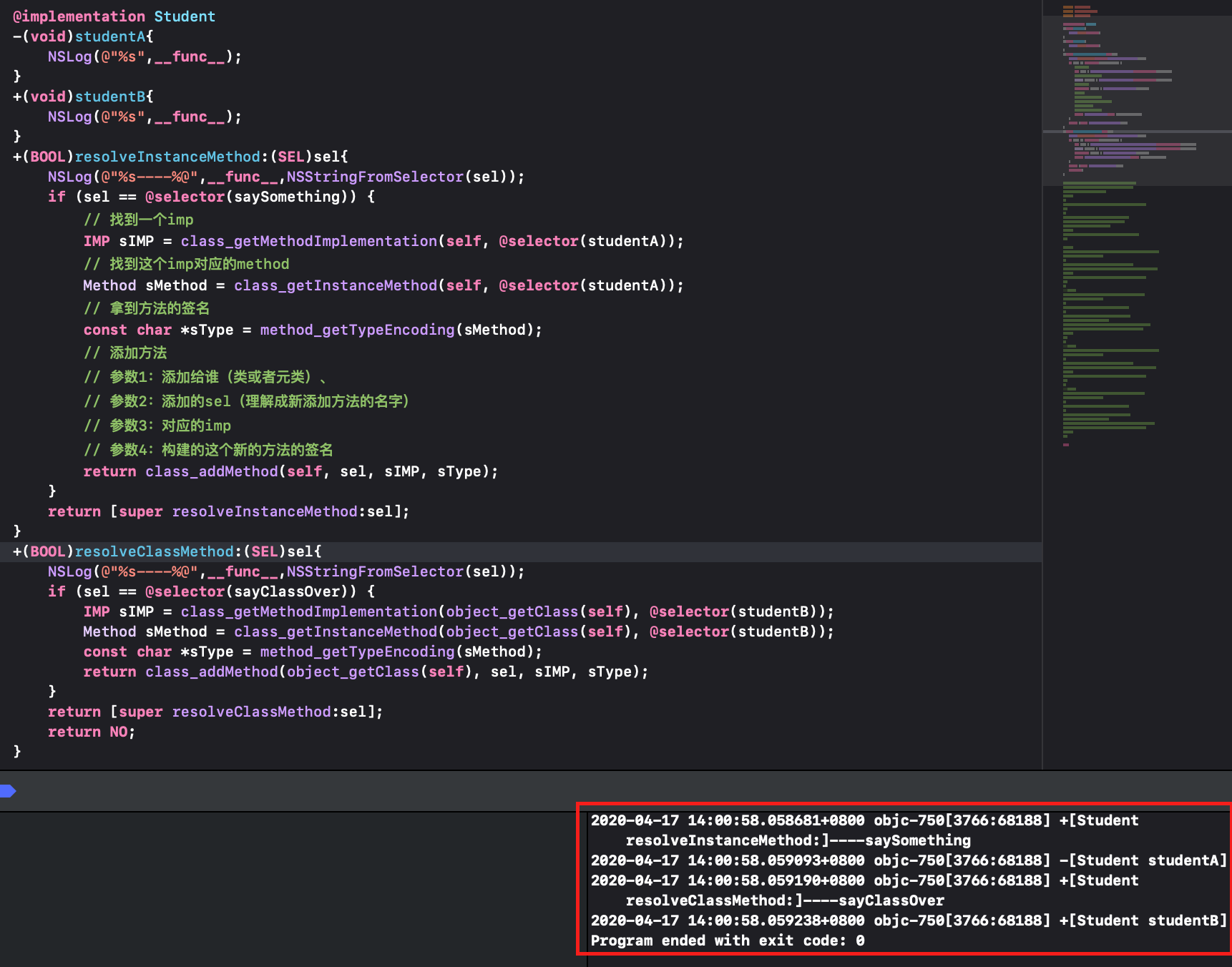
Task: Click the comment starting '// 参数3'
Action: pyautogui.click(x=157, y=426)
